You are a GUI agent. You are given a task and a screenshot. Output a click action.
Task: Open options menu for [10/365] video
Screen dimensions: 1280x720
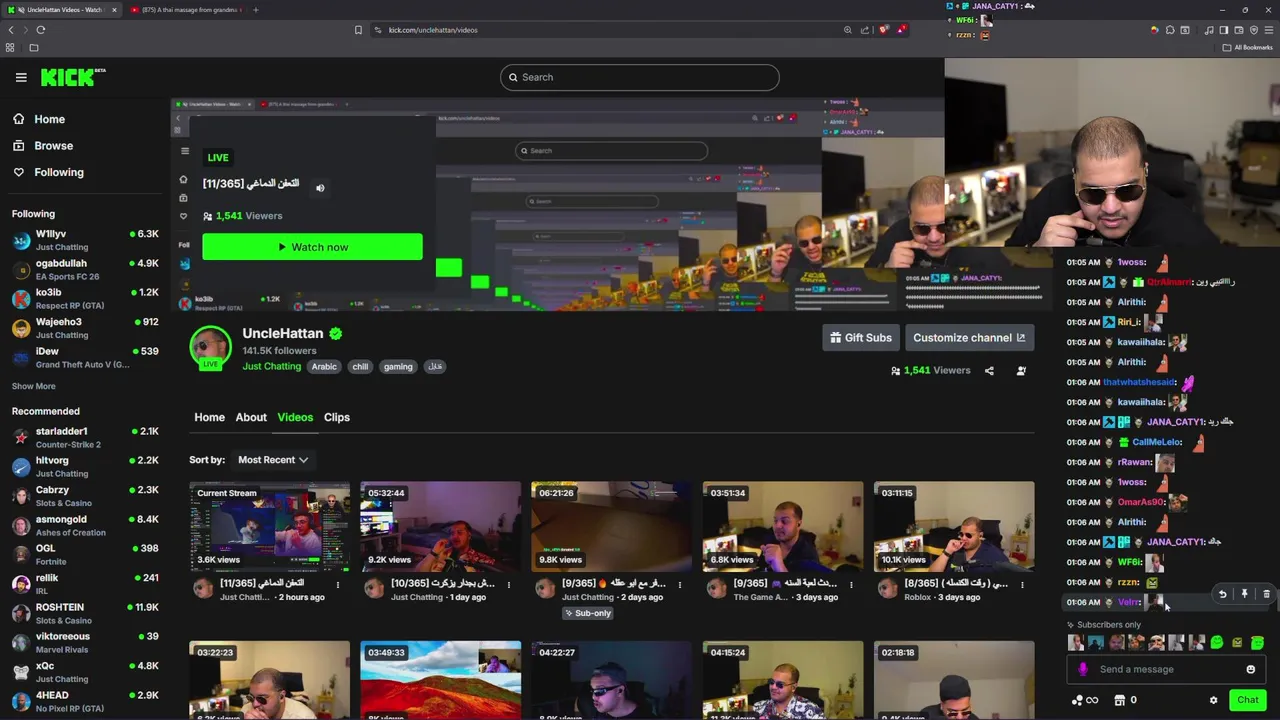pyautogui.click(x=509, y=584)
